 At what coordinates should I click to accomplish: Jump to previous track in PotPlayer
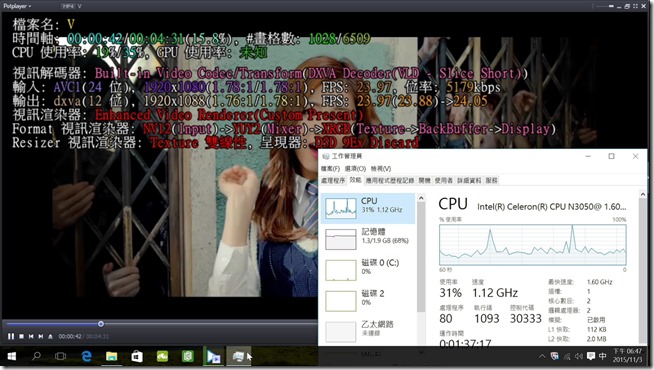31,336
